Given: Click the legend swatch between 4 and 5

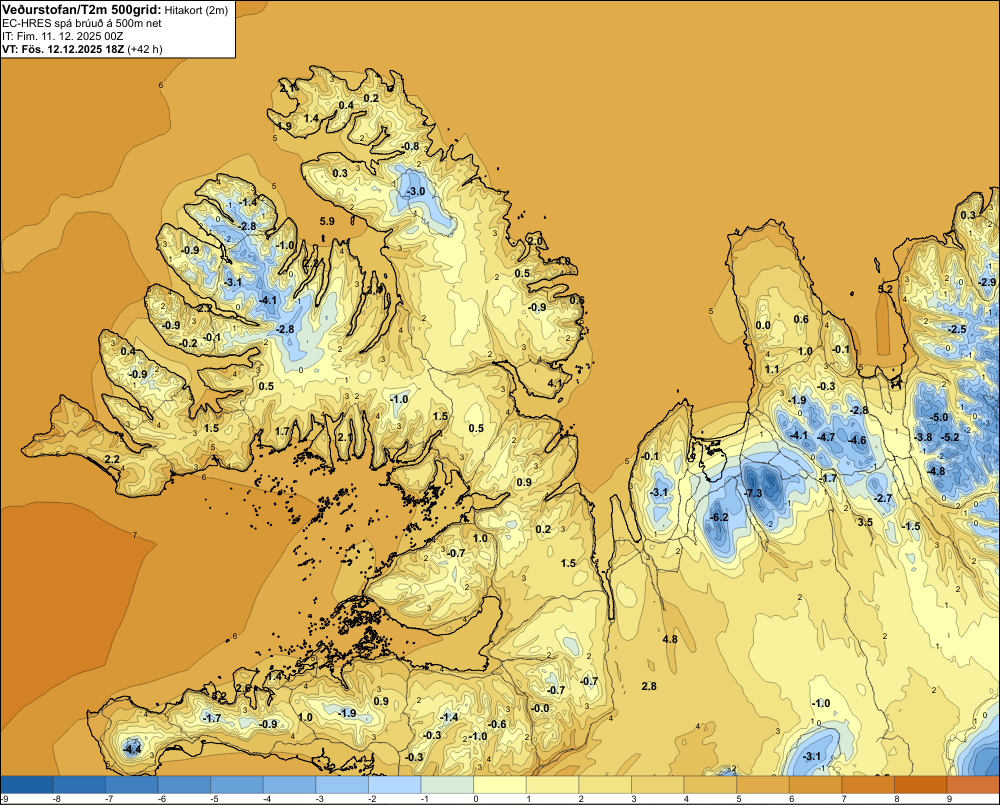Looking at the screenshot, I should [710, 784].
